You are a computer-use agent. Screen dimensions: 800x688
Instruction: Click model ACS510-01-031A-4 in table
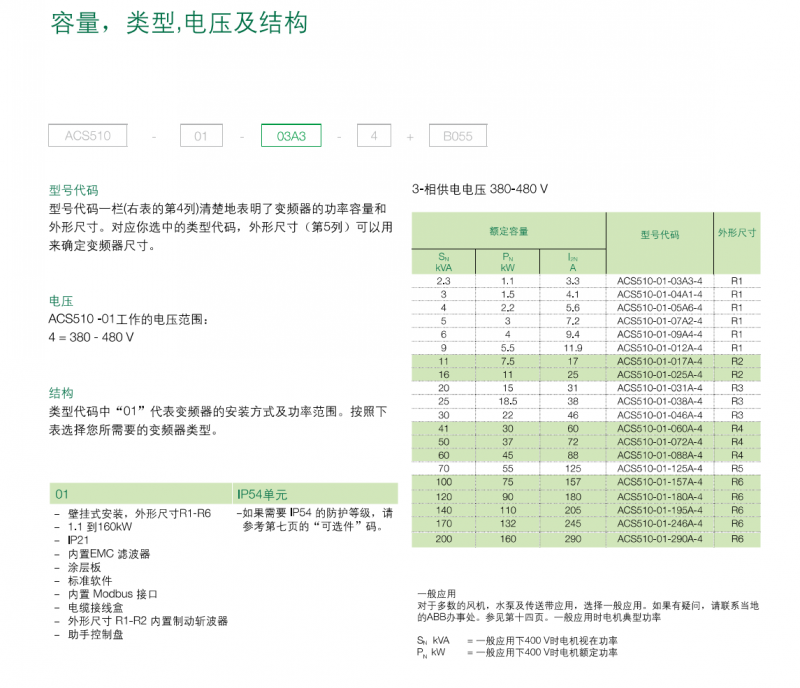pyautogui.click(x=659, y=388)
